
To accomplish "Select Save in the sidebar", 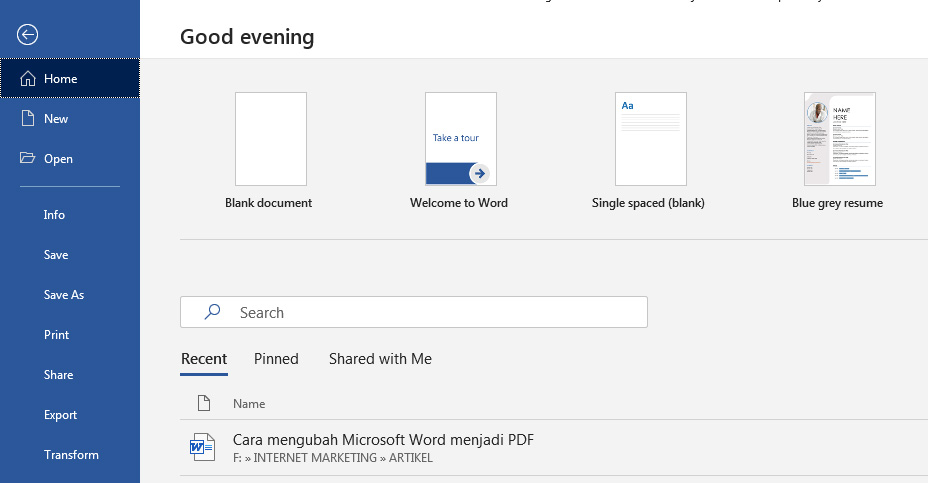I will (56, 255).
